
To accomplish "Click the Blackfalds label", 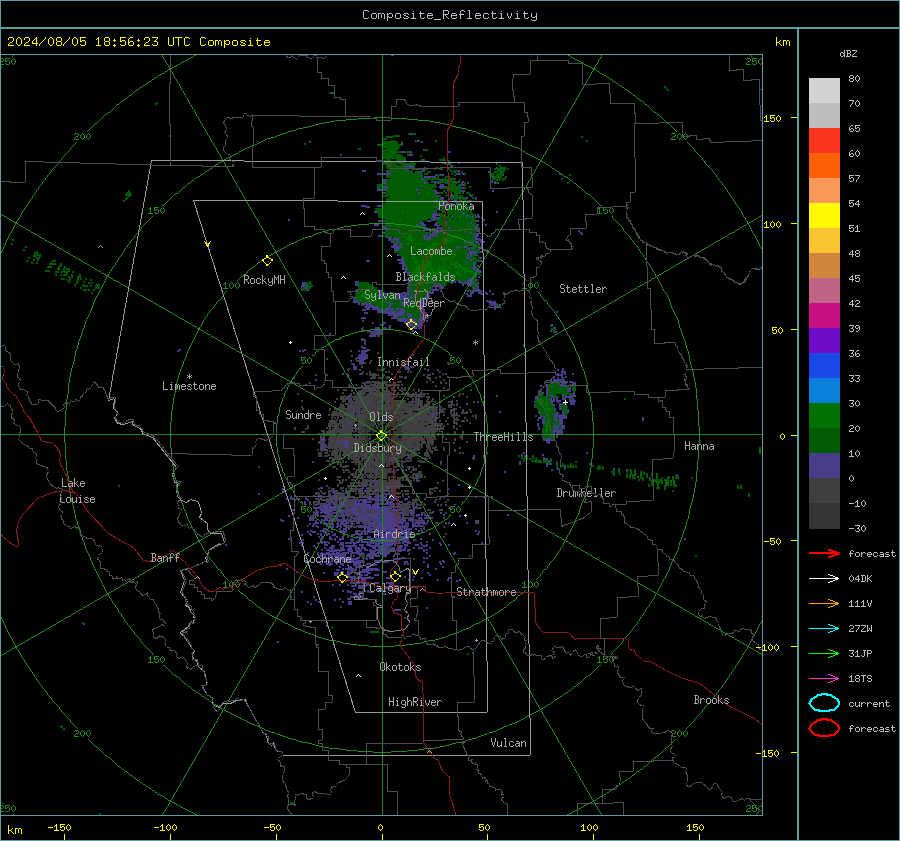I will tap(425, 277).
